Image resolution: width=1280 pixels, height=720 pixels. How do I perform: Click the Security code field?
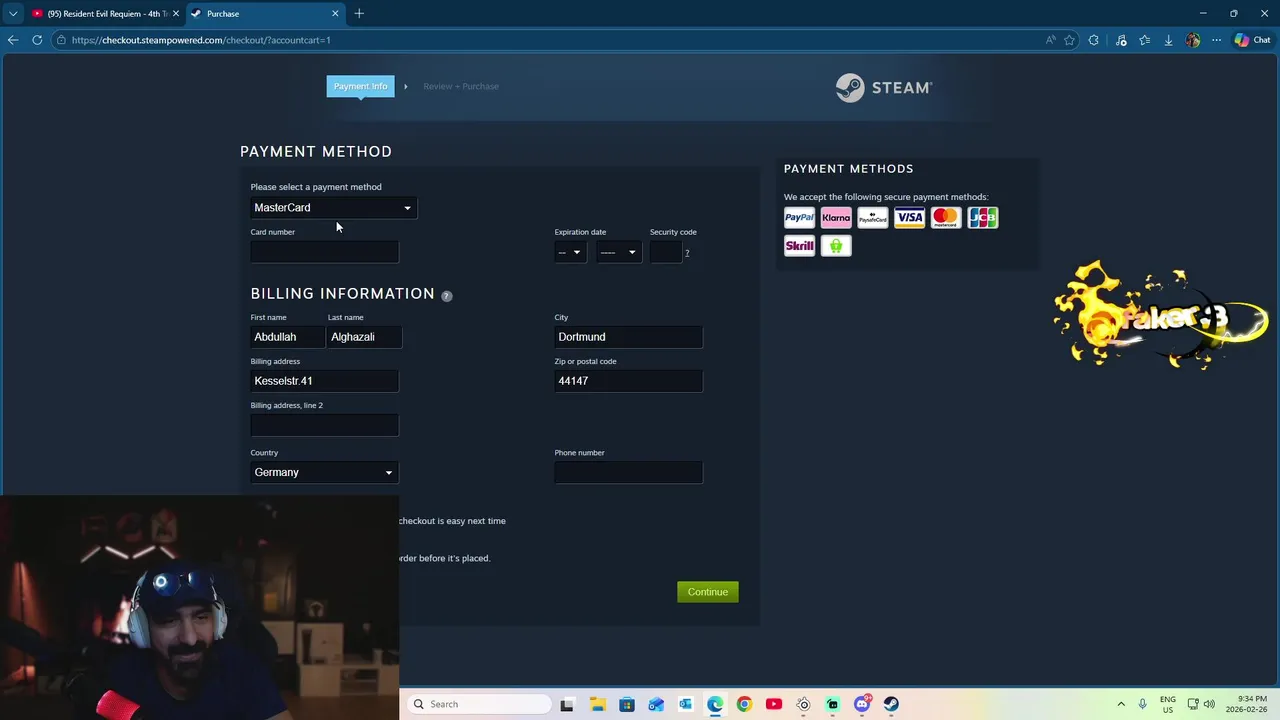(x=665, y=252)
